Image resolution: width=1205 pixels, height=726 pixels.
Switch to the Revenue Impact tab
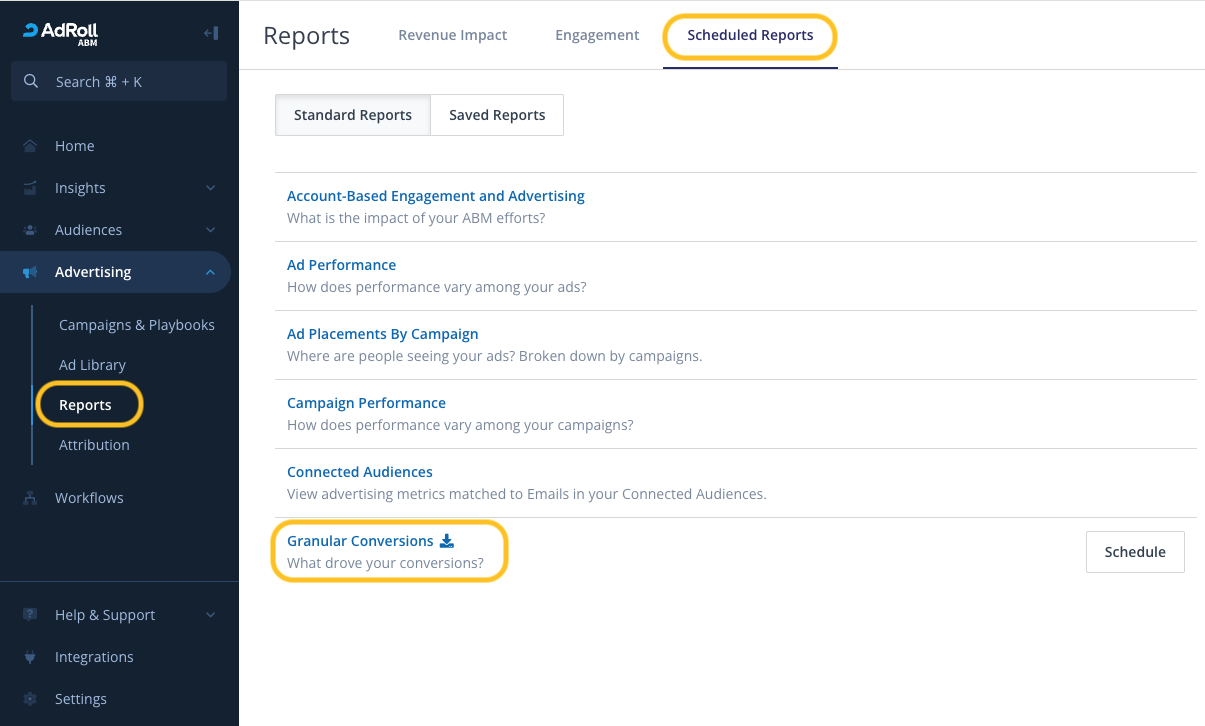452,35
